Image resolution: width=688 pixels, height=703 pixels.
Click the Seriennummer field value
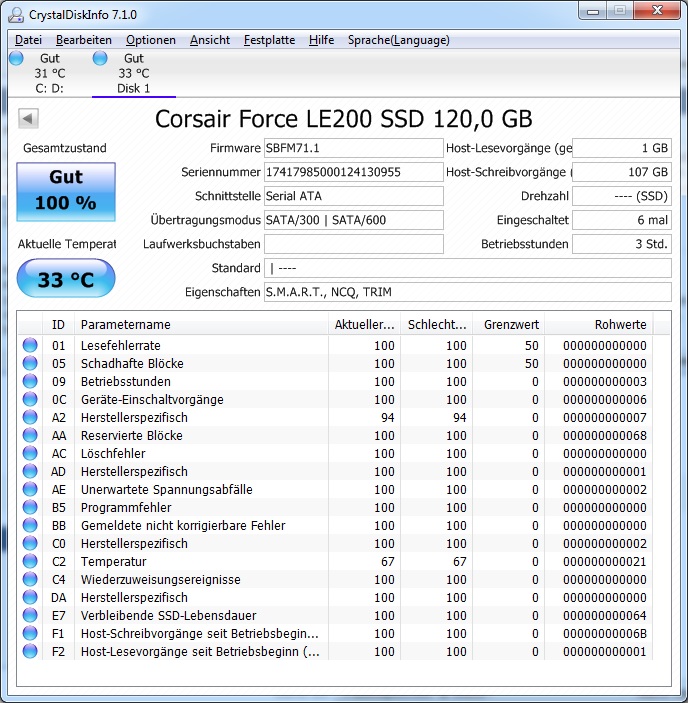click(353, 172)
